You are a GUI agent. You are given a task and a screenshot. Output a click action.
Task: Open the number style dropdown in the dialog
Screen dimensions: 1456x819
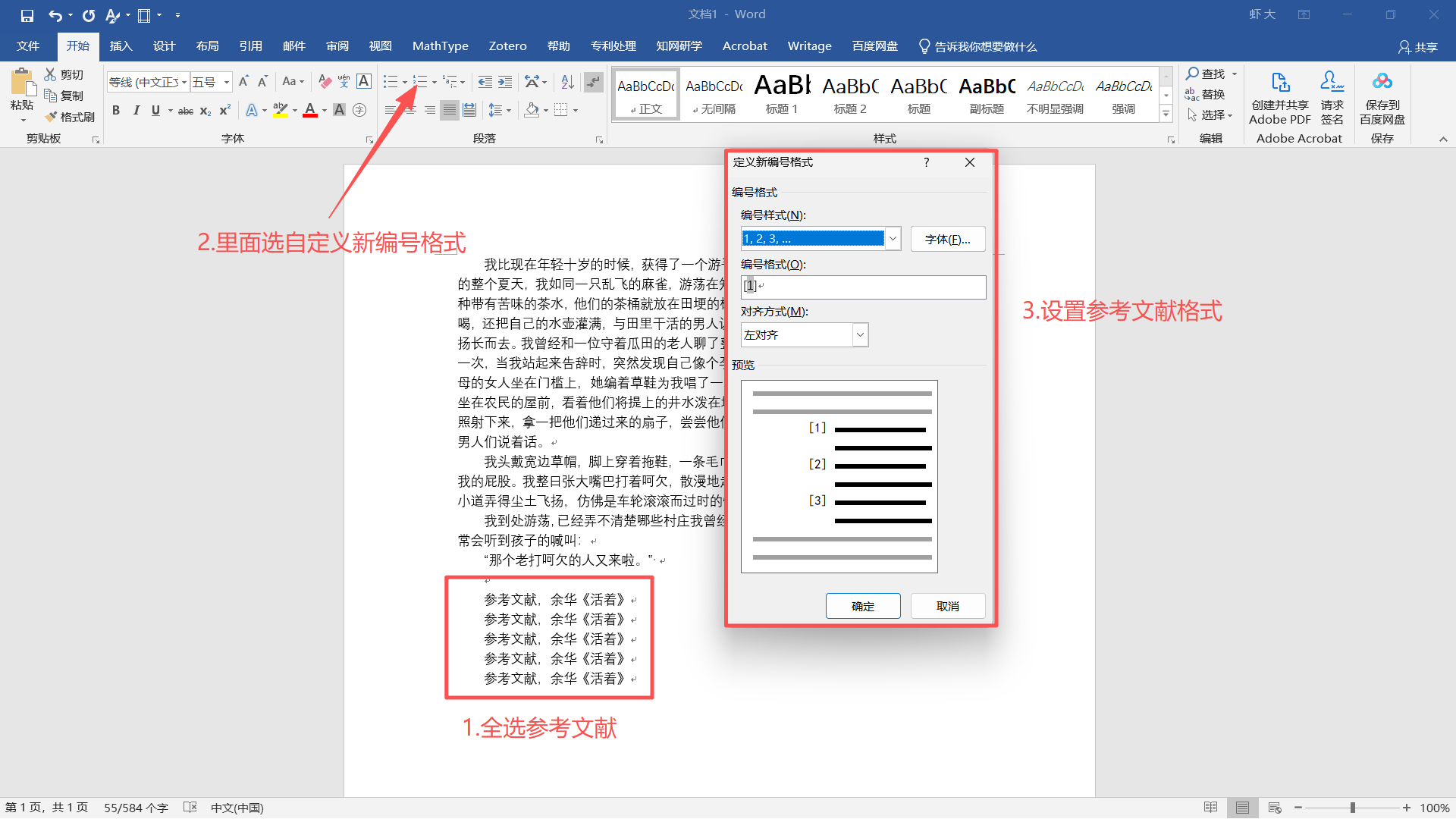click(x=893, y=239)
